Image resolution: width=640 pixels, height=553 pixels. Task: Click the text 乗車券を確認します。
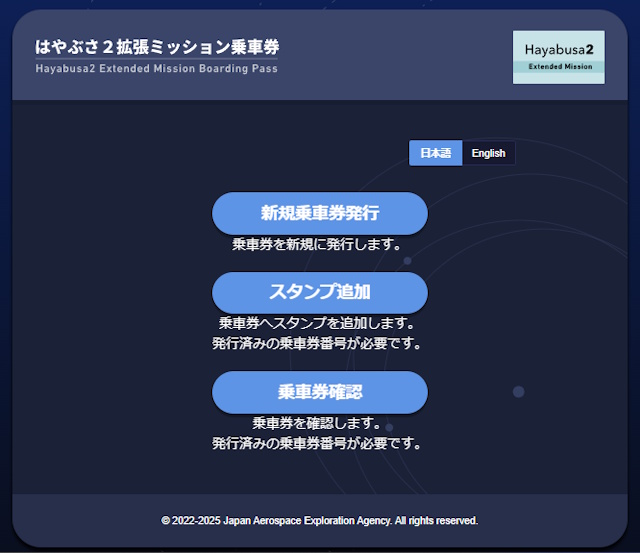click(317, 423)
